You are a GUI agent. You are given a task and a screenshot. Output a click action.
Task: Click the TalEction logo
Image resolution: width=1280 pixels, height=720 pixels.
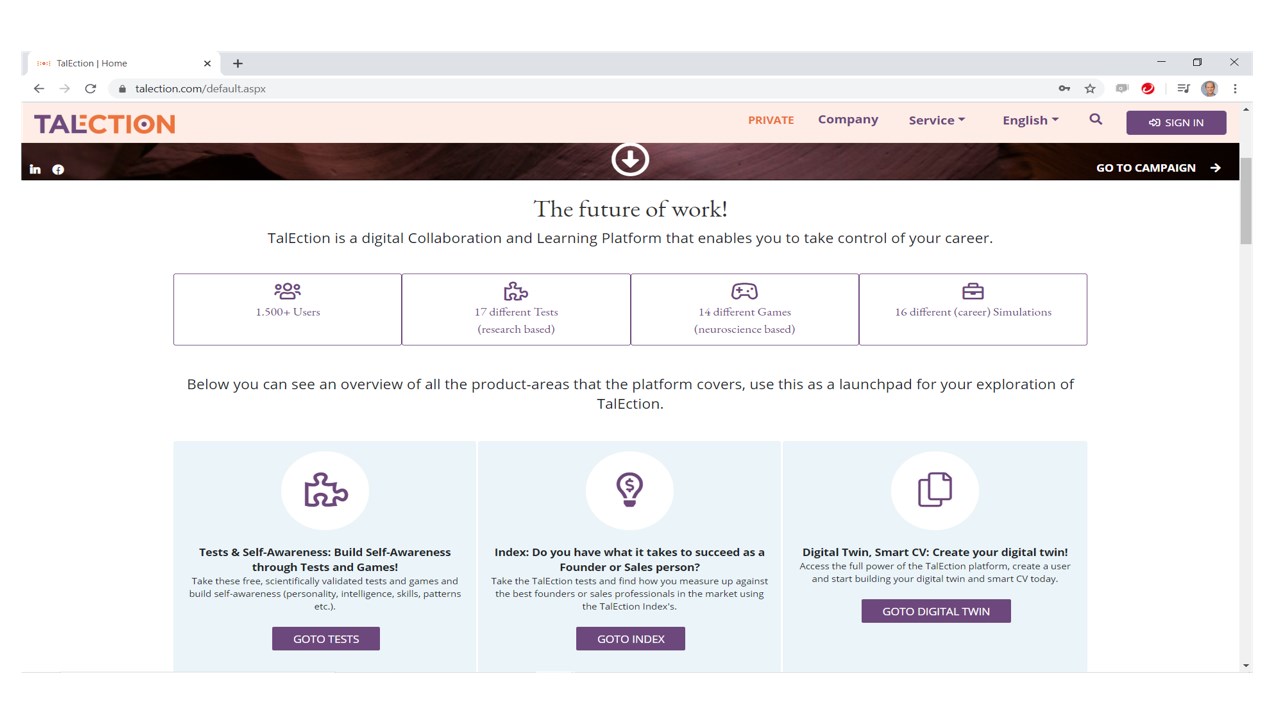pos(104,124)
